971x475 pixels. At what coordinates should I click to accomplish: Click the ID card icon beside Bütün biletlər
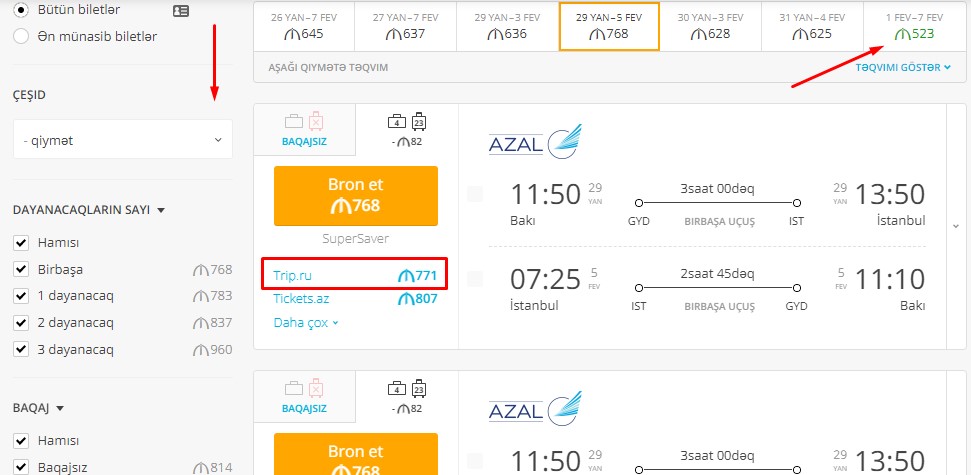181,11
